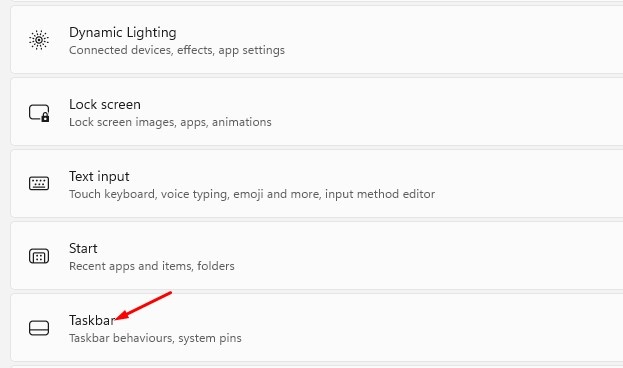This screenshot has height=368, width=623.
Task: Click the Start title label
Action: [x=83, y=248]
